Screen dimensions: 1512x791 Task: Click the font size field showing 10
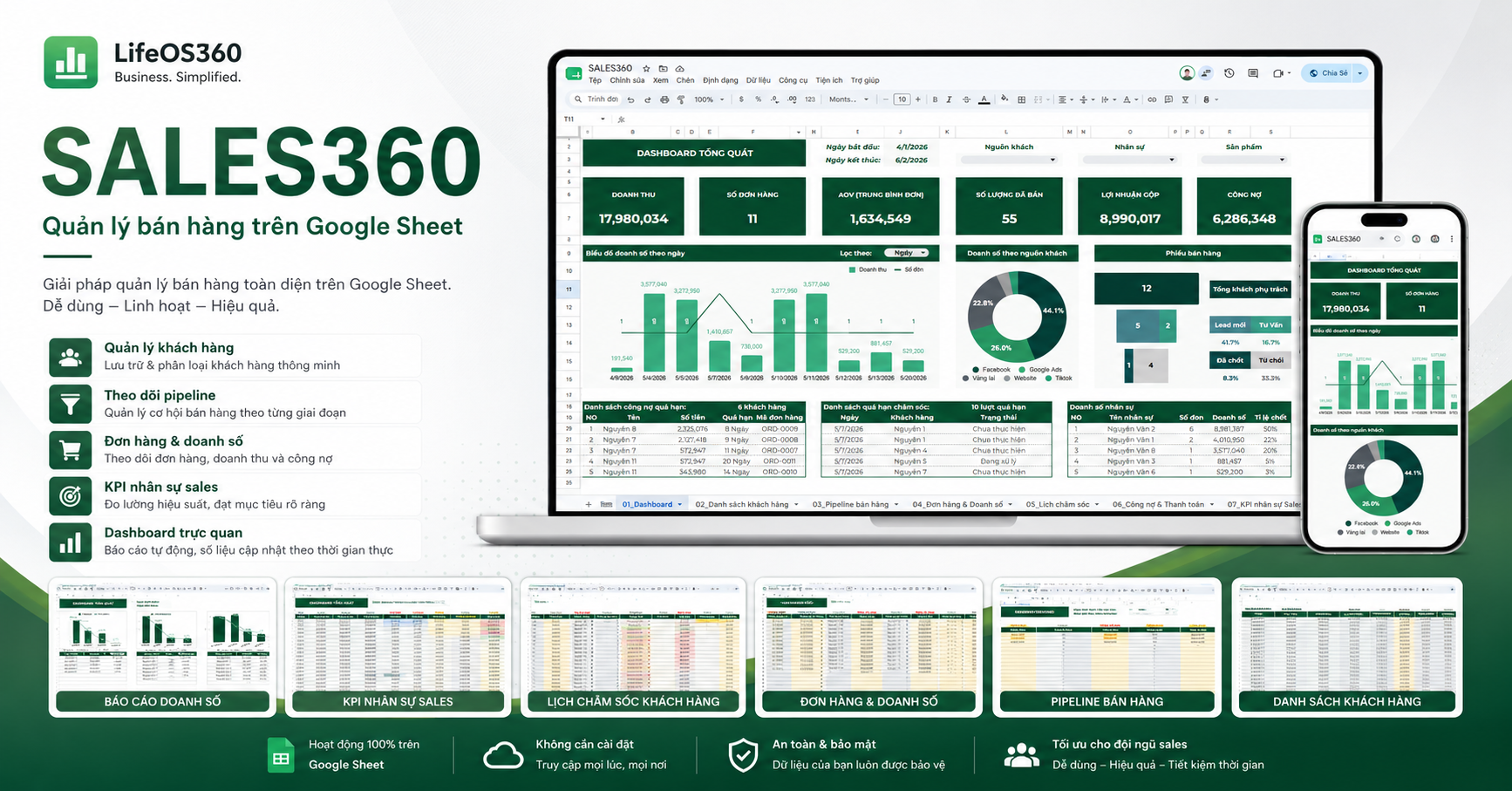[x=902, y=99]
